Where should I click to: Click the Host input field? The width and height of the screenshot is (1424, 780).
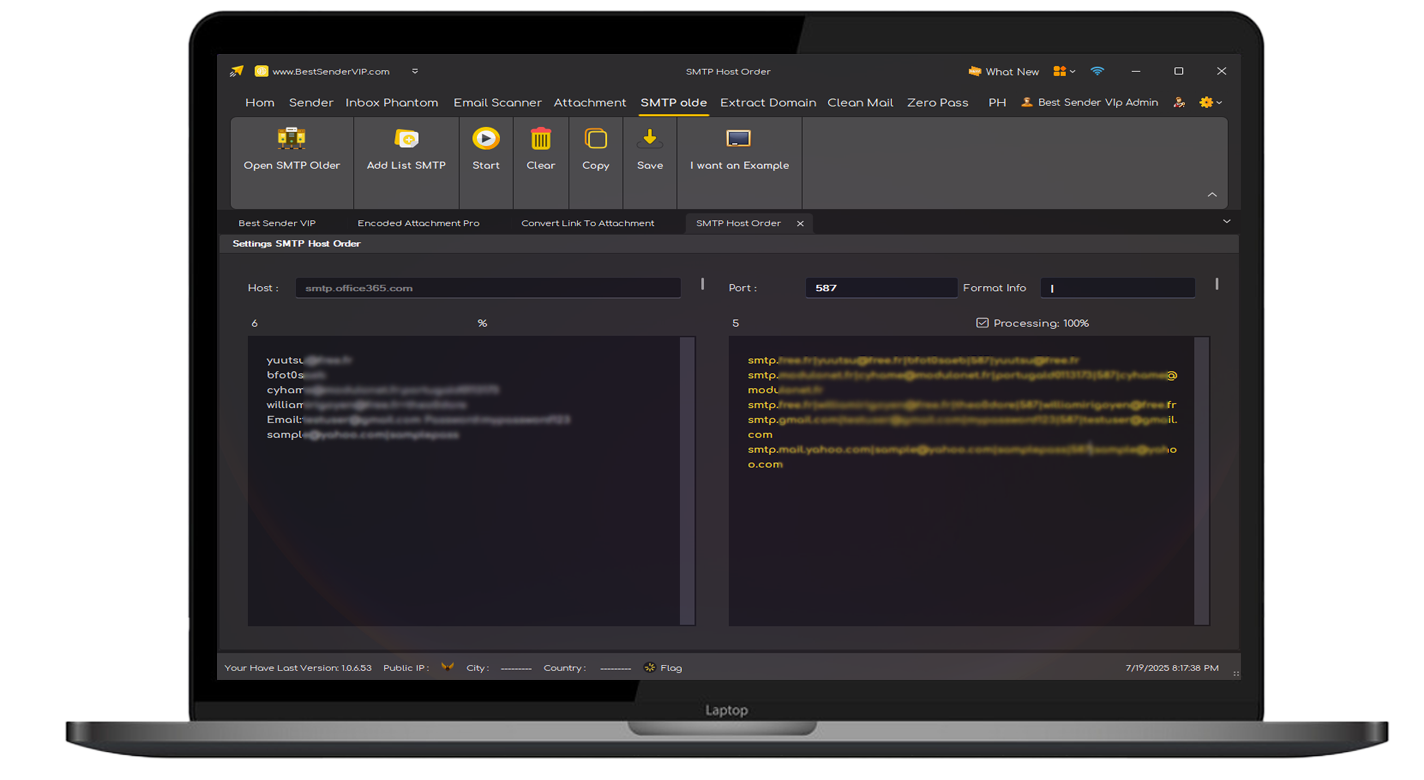(488, 288)
